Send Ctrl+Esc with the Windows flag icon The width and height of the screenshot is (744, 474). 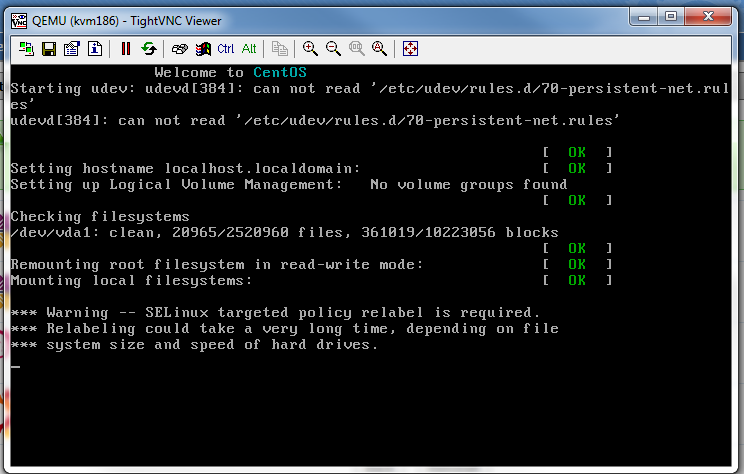point(203,48)
